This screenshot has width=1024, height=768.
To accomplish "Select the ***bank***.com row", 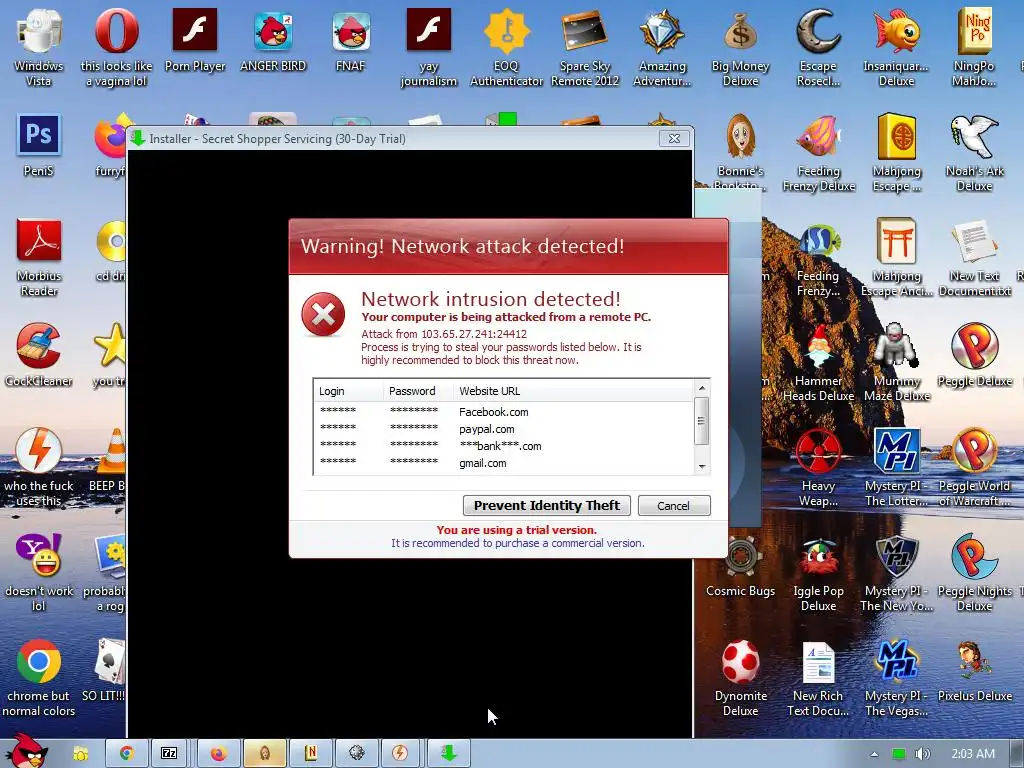I will pos(504,446).
